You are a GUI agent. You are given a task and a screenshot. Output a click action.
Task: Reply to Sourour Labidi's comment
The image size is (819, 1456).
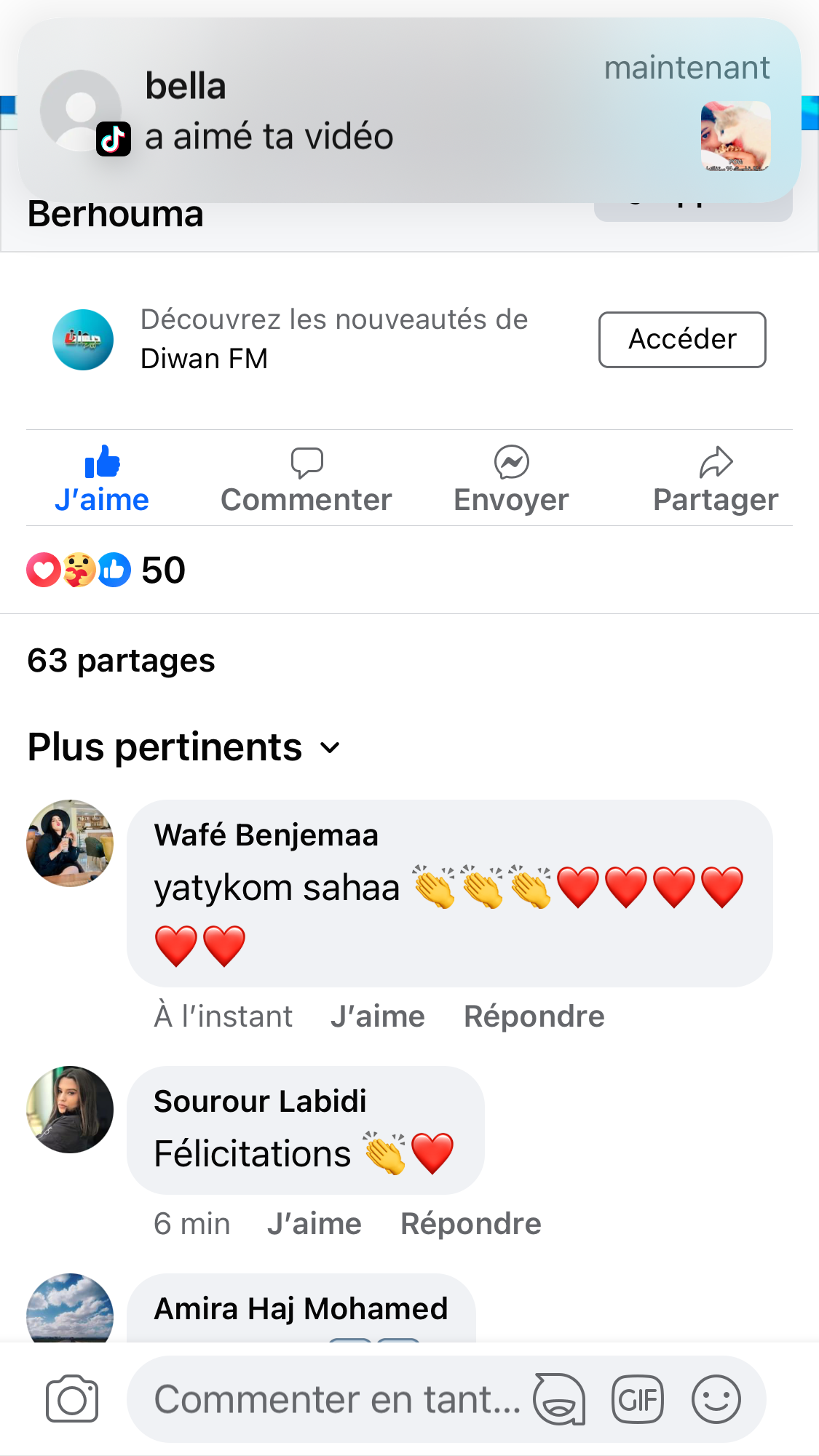[x=470, y=1224]
